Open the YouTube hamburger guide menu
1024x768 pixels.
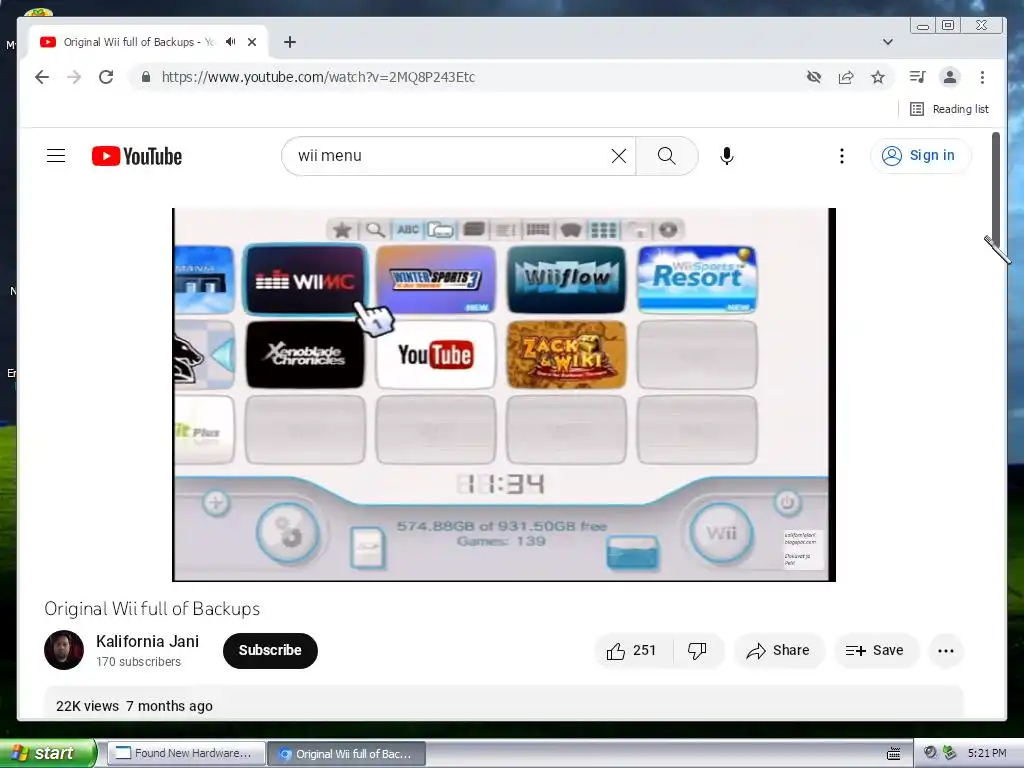56,155
